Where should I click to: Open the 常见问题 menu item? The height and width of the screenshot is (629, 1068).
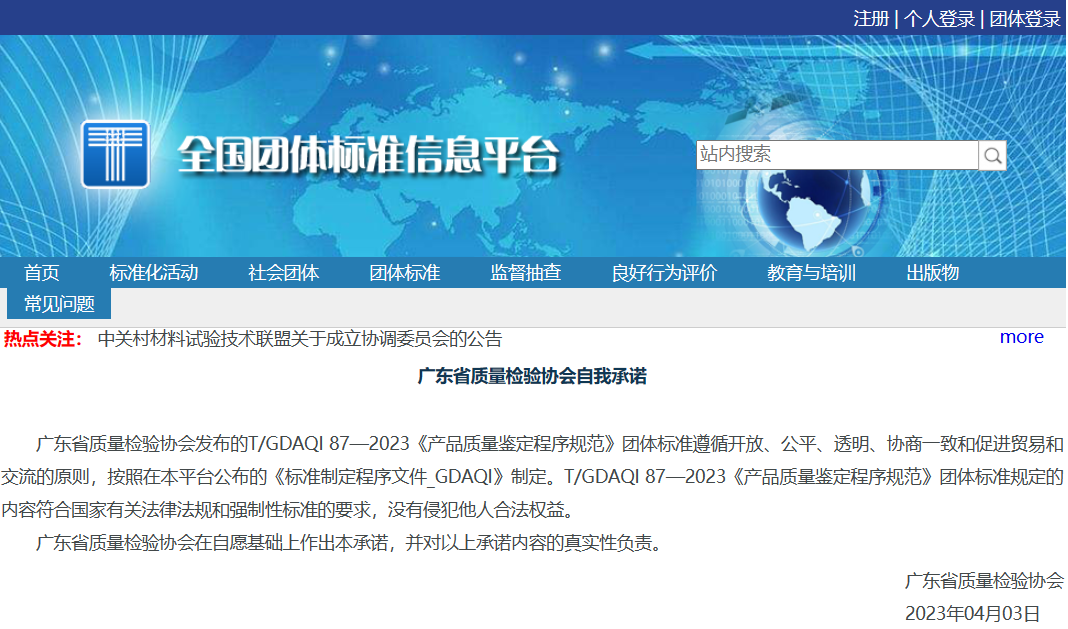pos(59,303)
